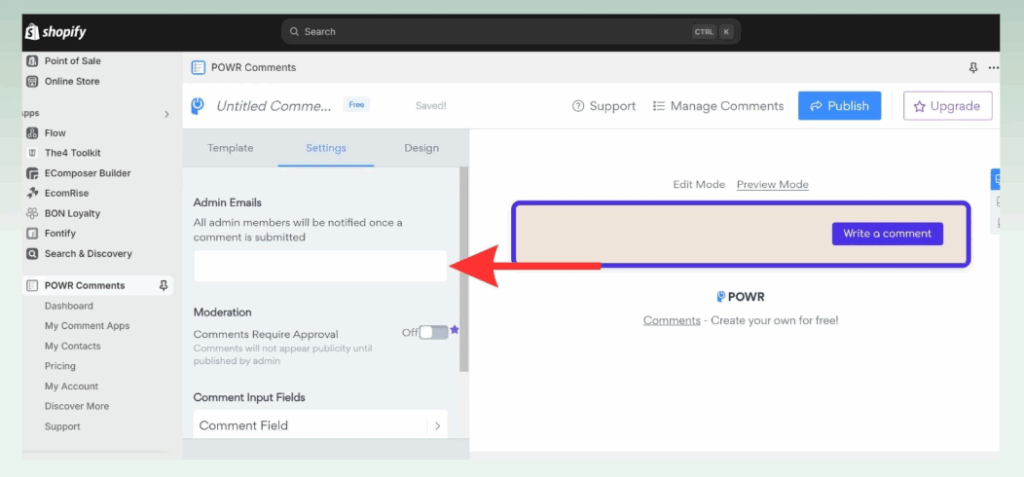Click the Shopify logo
The width and height of the screenshot is (1024, 477).
[x=56, y=31]
